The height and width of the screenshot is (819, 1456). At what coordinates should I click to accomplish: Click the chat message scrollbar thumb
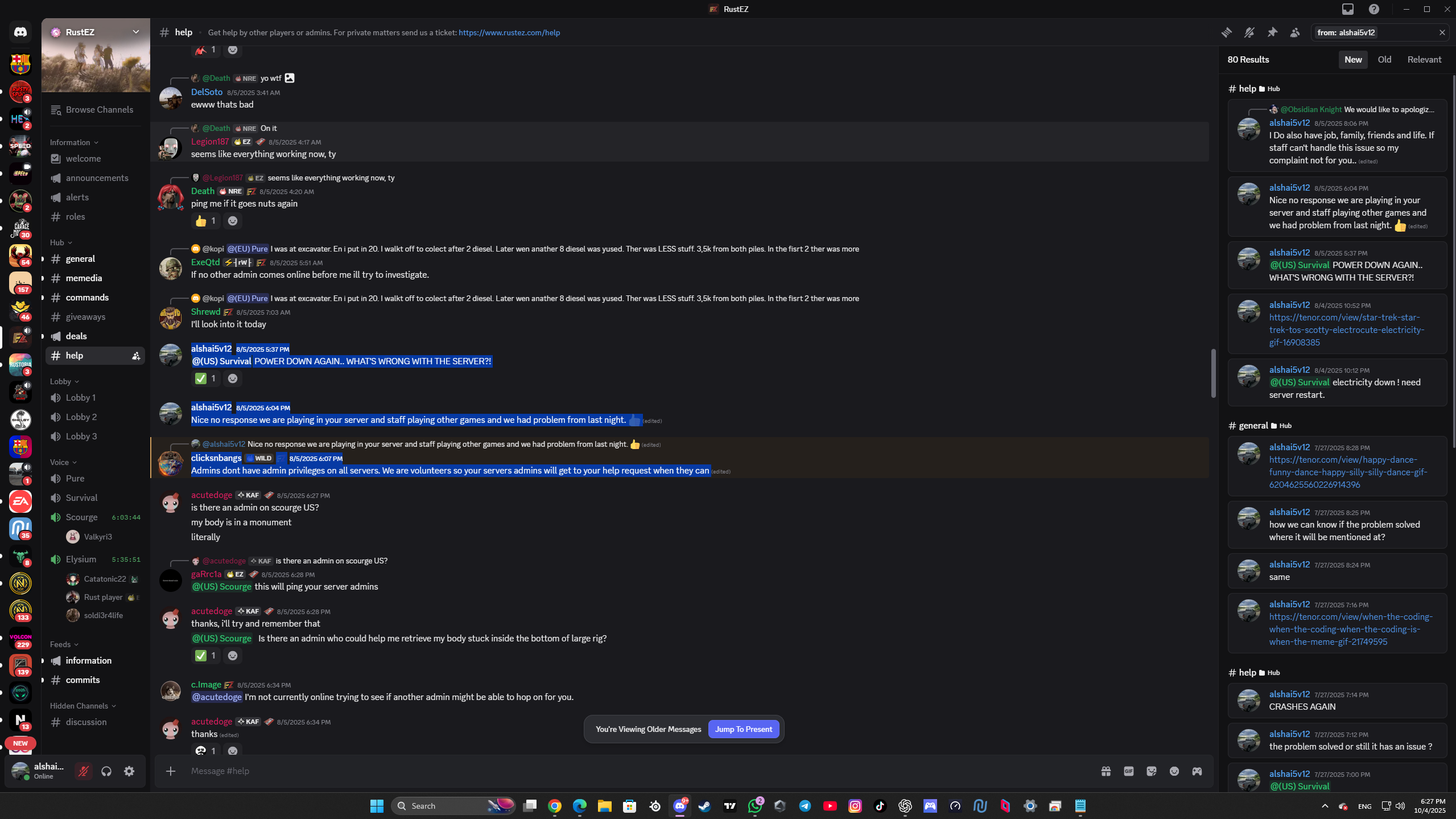tap(1212, 373)
